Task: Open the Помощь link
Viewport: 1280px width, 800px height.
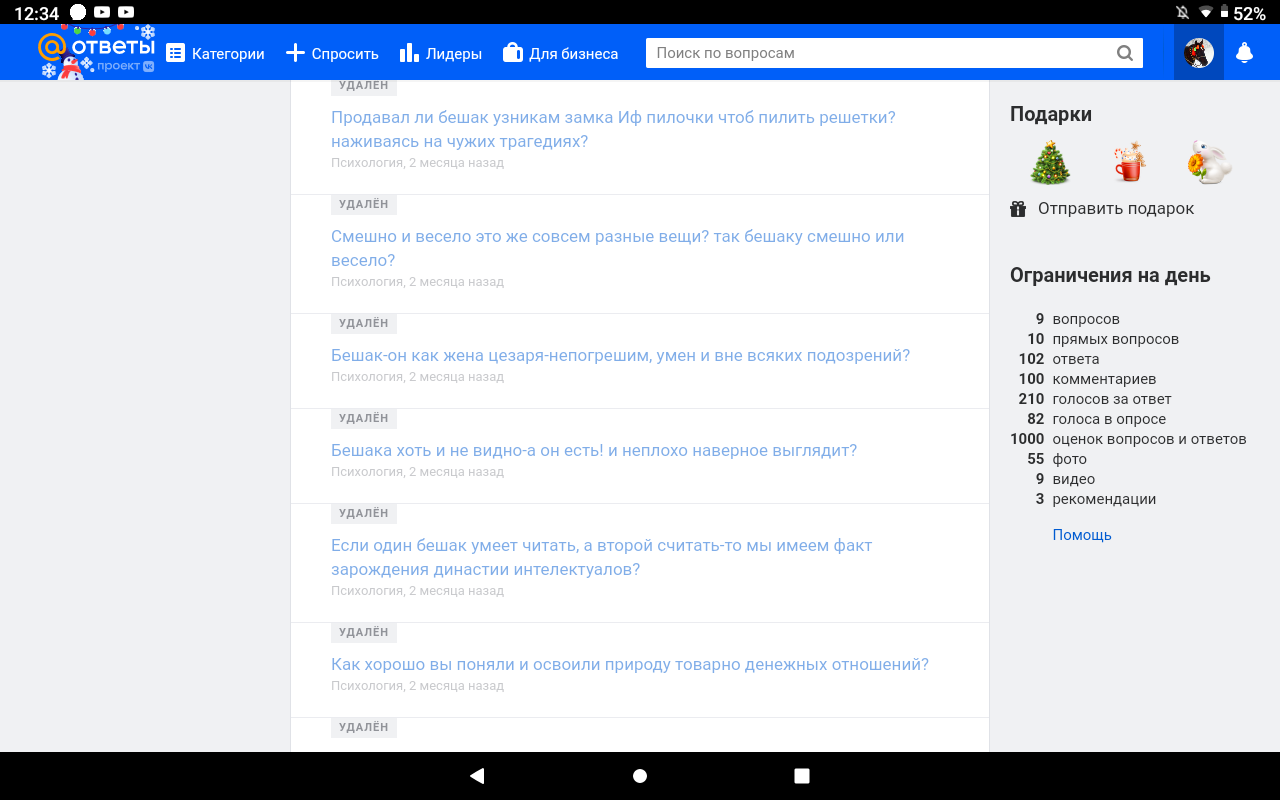Action: click(1082, 535)
